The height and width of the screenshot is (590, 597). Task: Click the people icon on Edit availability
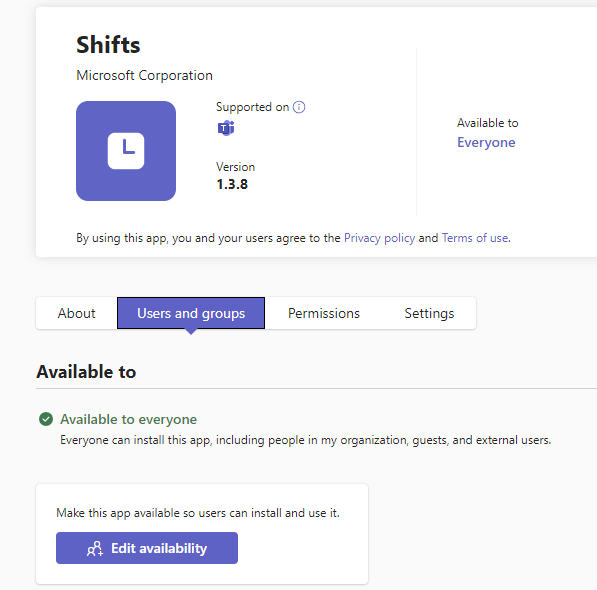click(95, 549)
